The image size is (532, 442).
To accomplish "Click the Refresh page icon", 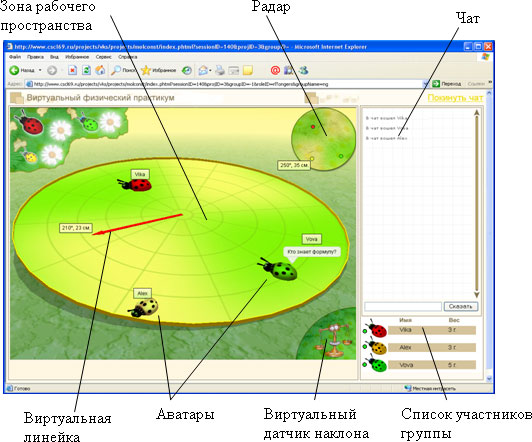I will 86,70.
